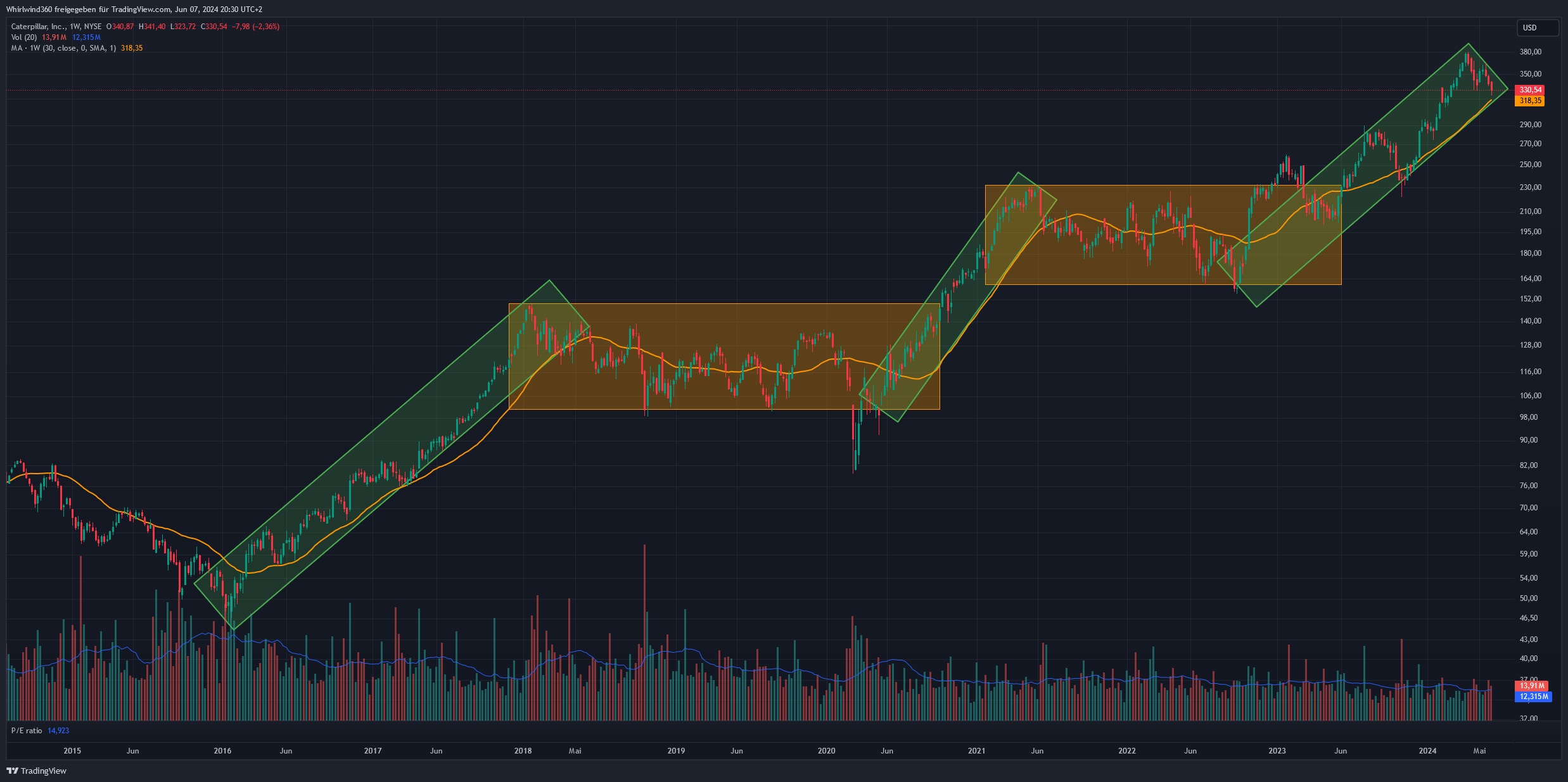Select the Vol (20) indicator legend
The height and width of the screenshot is (782, 1568).
(x=24, y=37)
